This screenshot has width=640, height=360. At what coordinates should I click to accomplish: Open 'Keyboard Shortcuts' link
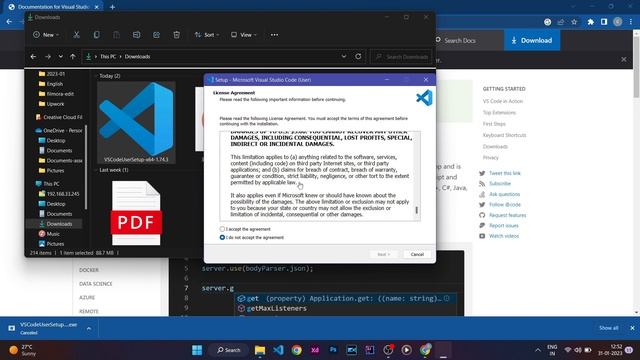tap(504, 135)
